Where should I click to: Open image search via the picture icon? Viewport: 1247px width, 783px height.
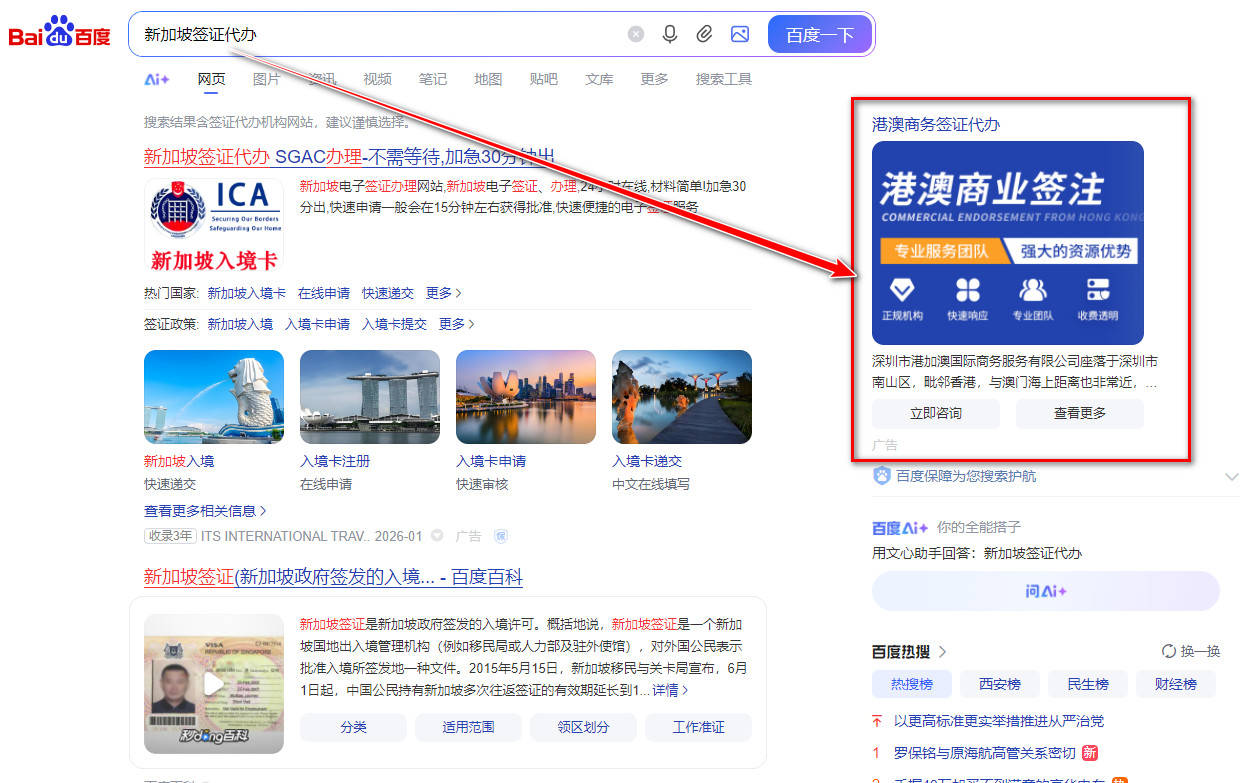(x=740, y=34)
